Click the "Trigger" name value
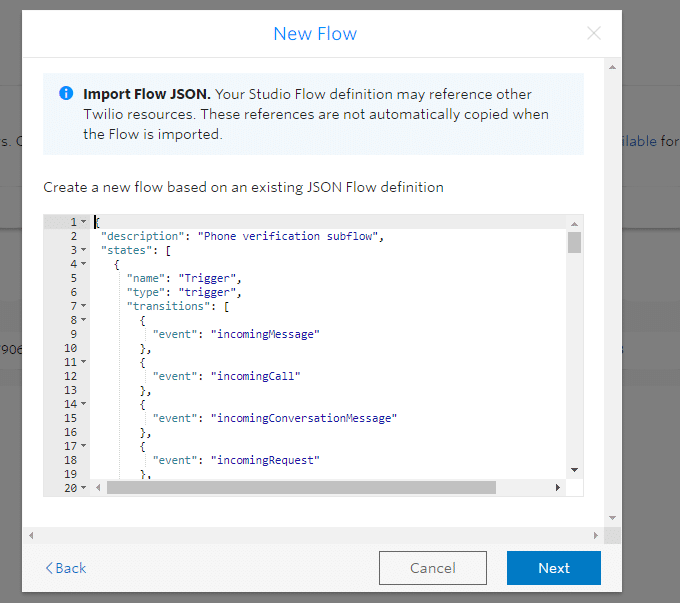 (x=207, y=278)
